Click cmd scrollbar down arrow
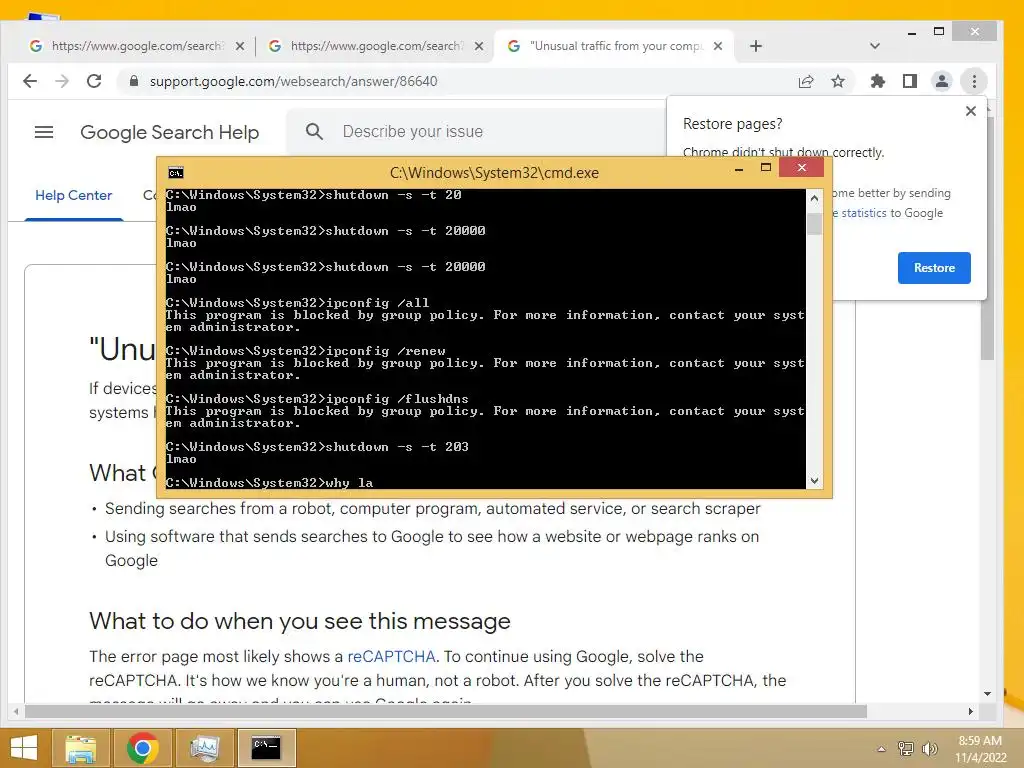 click(814, 481)
